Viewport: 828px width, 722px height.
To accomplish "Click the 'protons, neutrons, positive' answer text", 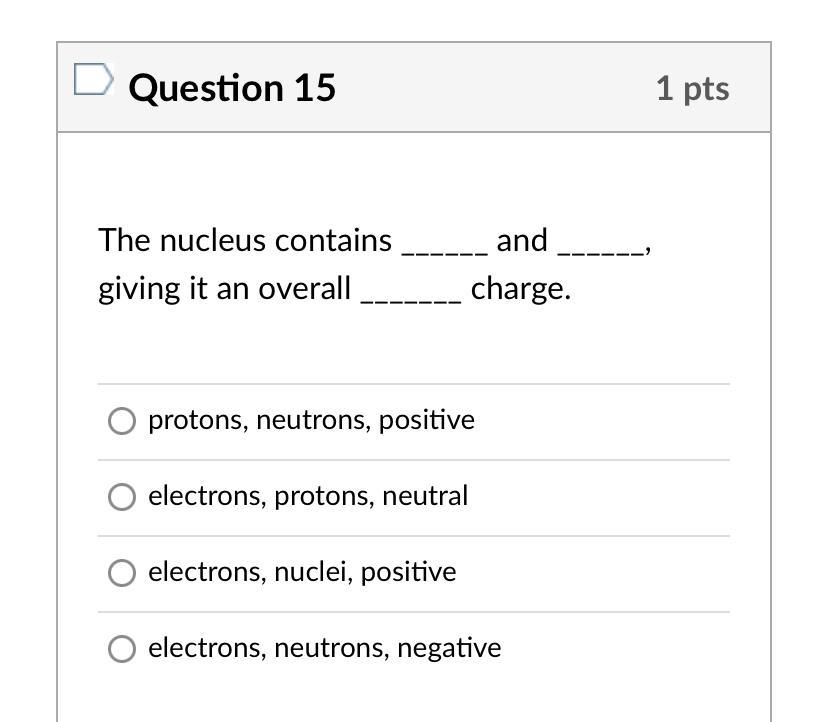I will coord(311,420).
